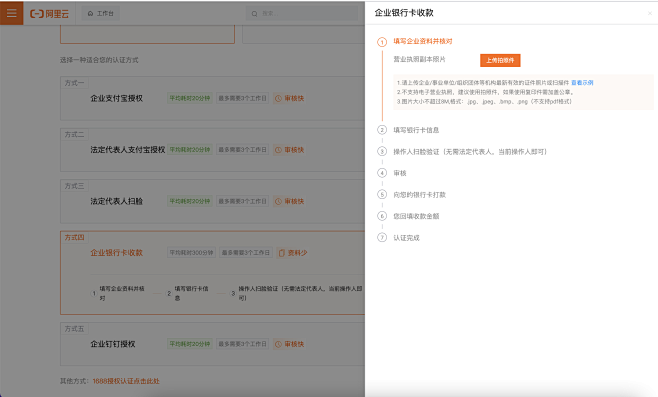Close the 企业银行卡收款 drawer
Image resolution: width=658 pixels, height=397 pixels.
650,13
